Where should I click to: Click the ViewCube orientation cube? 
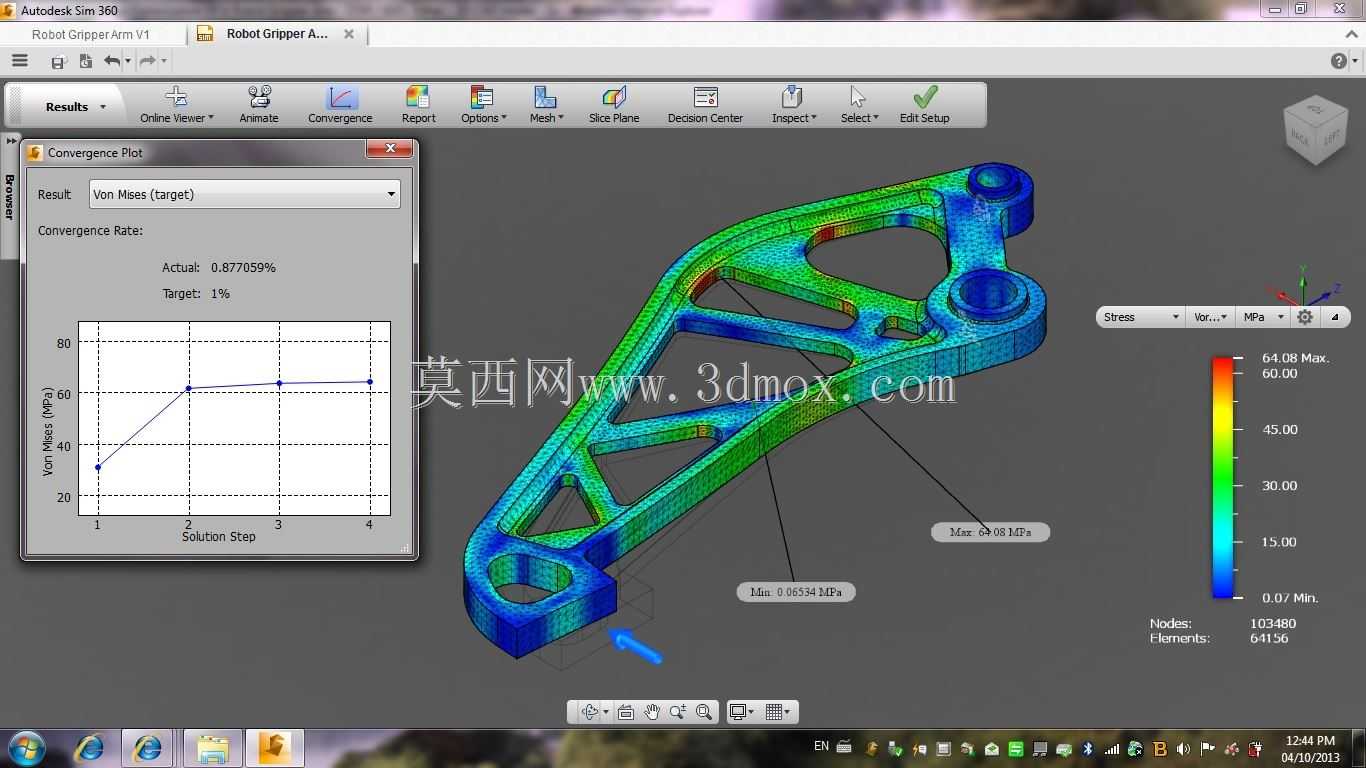pyautogui.click(x=1314, y=130)
